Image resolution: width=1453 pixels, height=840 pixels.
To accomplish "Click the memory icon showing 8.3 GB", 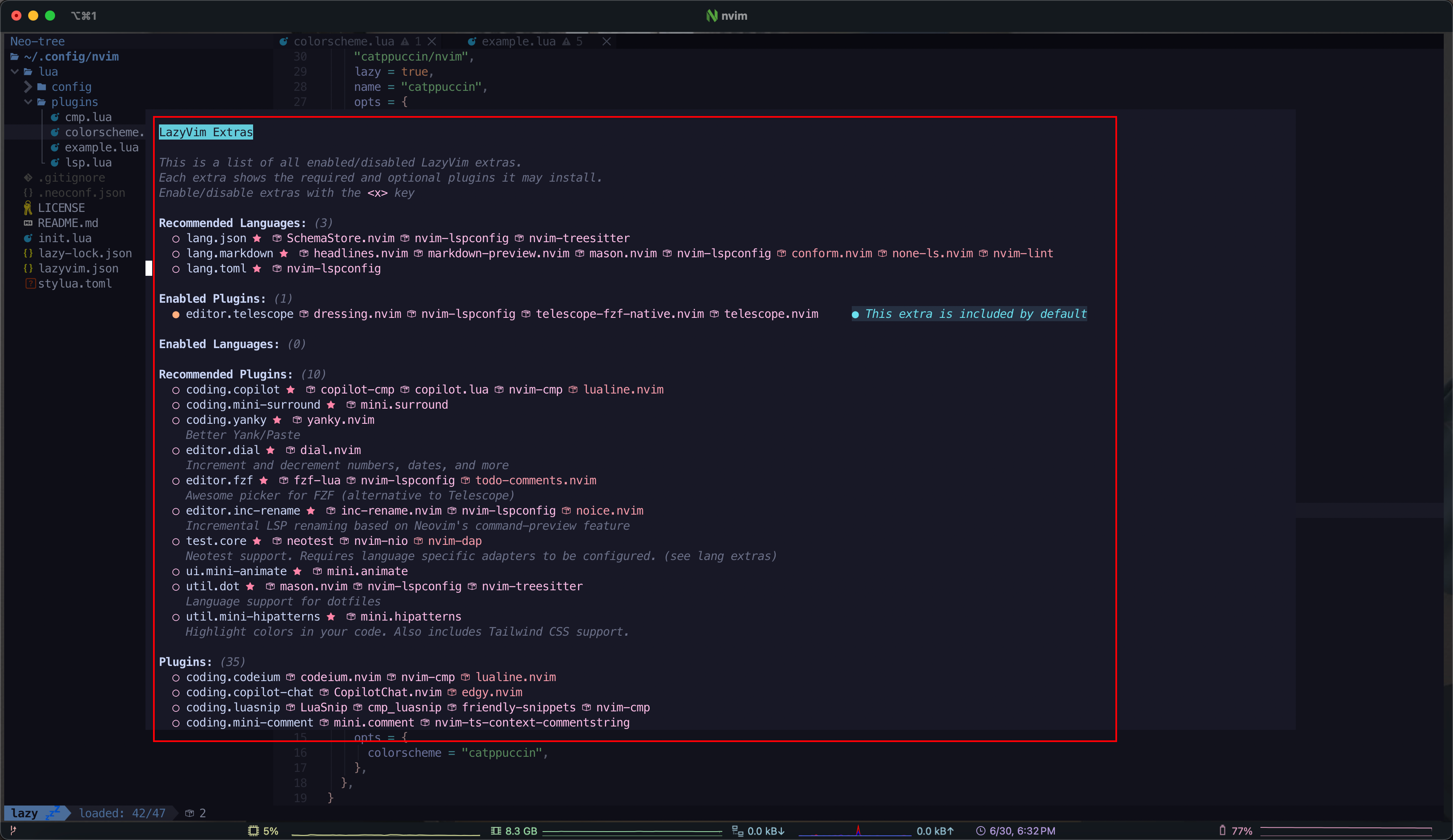I will [496, 831].
